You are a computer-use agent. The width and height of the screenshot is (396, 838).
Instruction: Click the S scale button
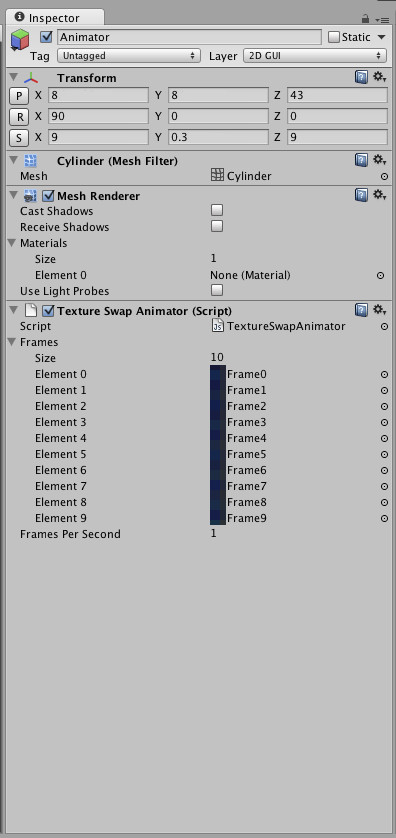(19, 138)
